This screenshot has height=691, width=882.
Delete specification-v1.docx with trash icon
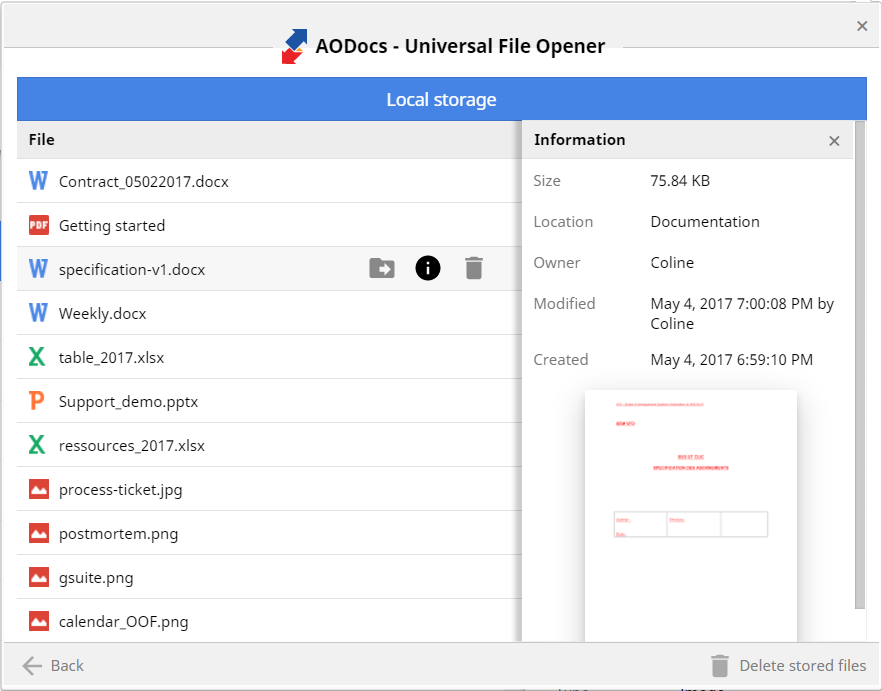pyautogui.click(x=474, y=268)
